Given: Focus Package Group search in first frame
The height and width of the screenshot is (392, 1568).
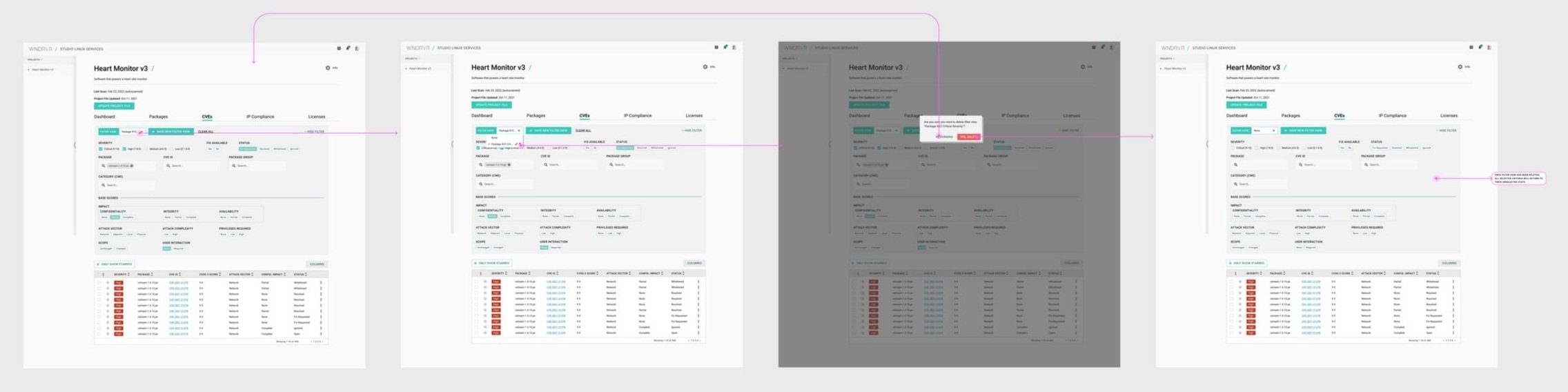Looking at the screenshot, I should tap(257, 166).
